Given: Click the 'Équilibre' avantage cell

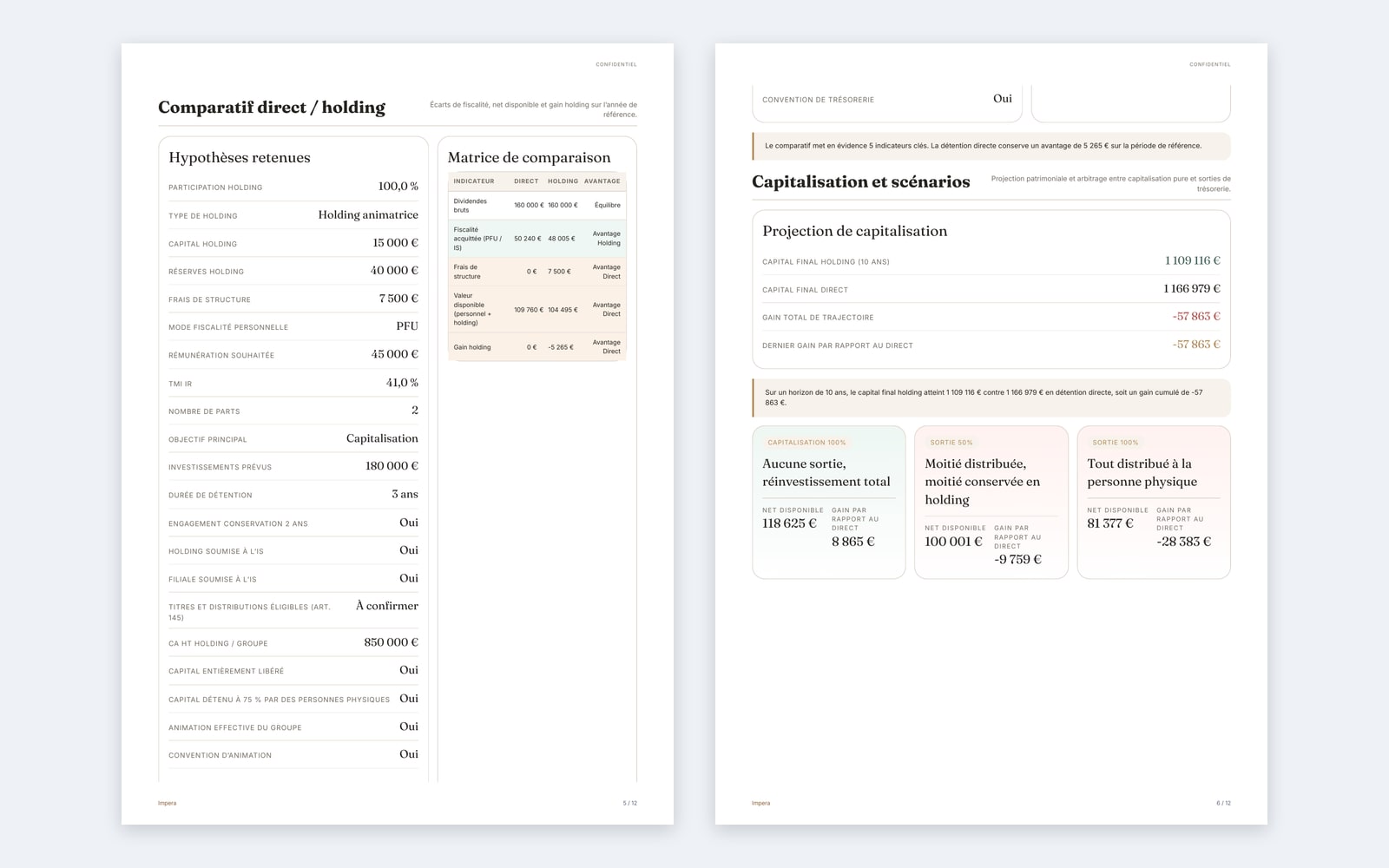Looking at the screenshot, I should coord(607,205).
